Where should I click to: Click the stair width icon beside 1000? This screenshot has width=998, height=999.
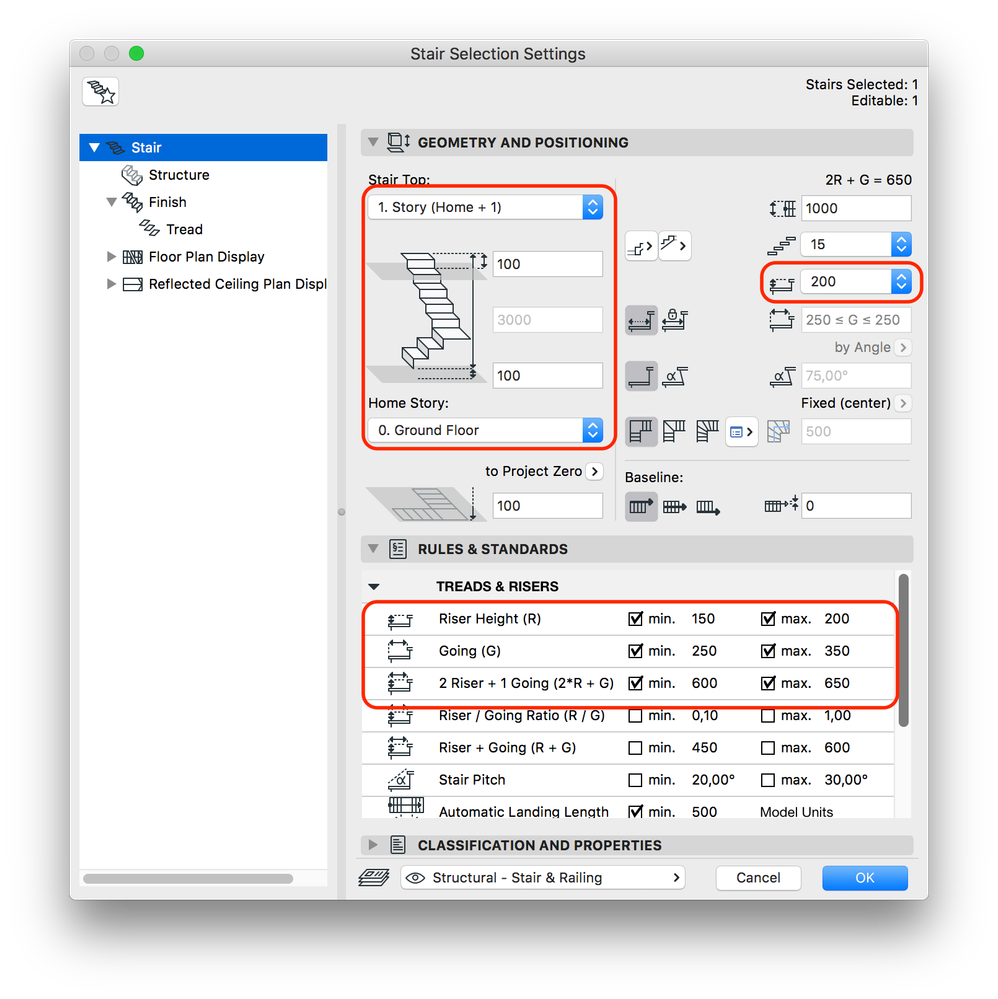click(783, 208)
